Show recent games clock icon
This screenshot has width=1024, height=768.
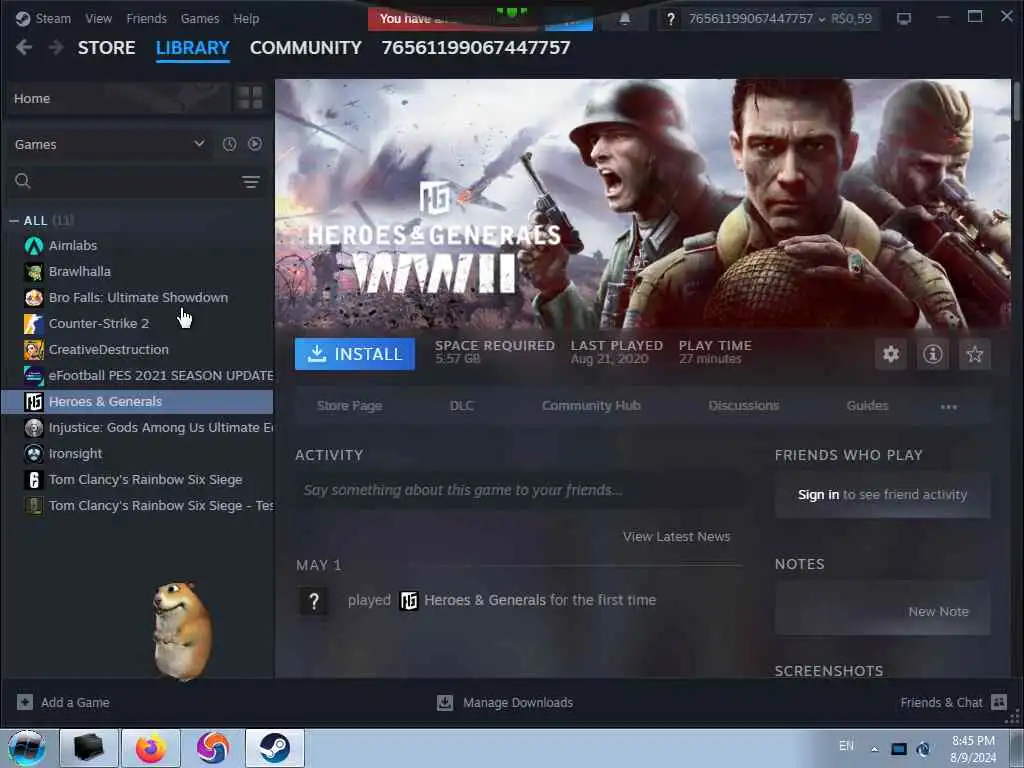(x=229, y=144)
